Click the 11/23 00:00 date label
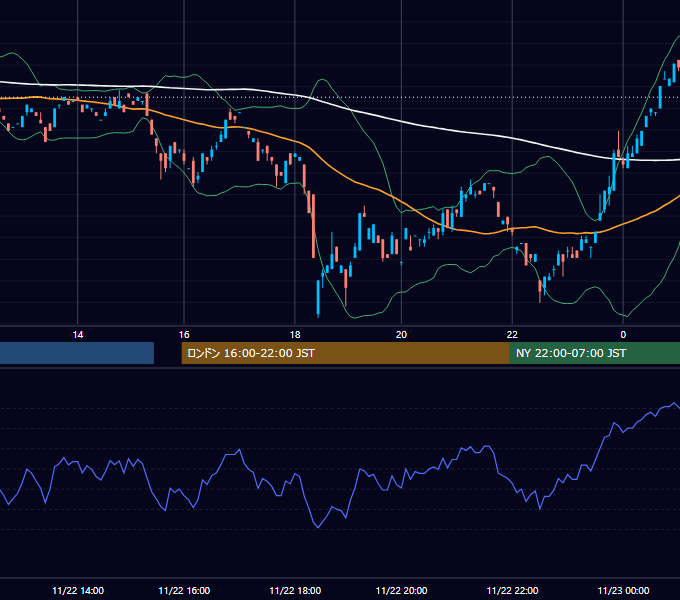The width and height of the screenshot is (680, 600). coord(624,590)
